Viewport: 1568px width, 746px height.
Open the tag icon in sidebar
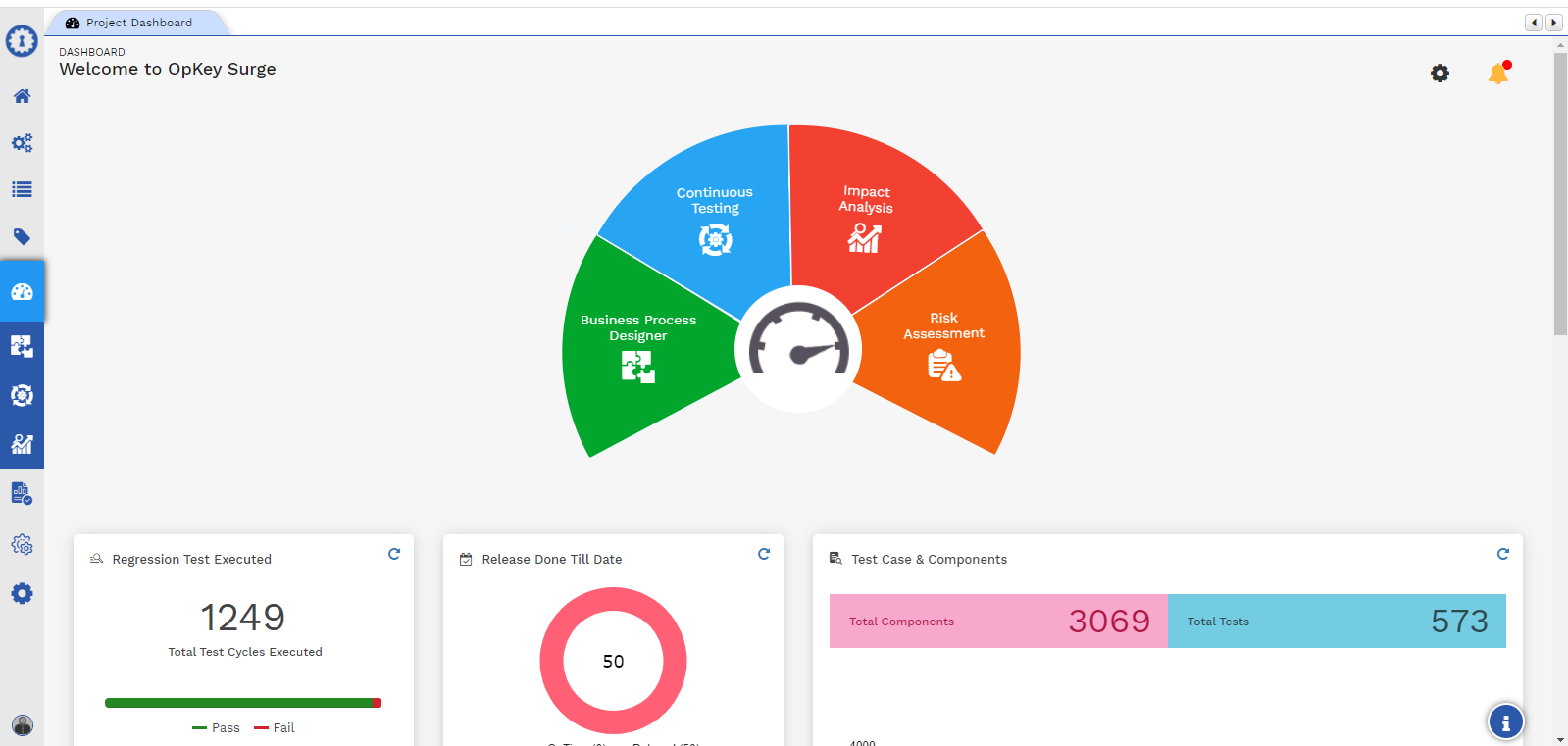click(x=22, y=237)
